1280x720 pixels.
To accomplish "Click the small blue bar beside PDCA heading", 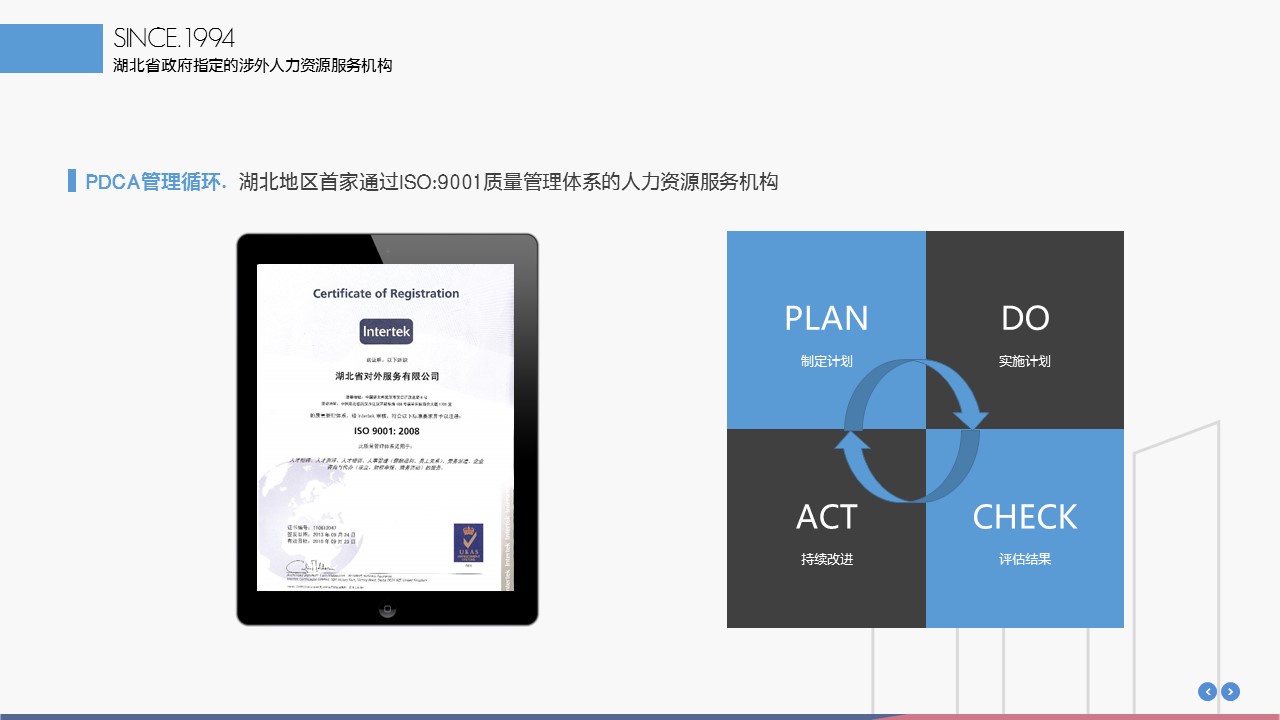I will coord(72,181).
